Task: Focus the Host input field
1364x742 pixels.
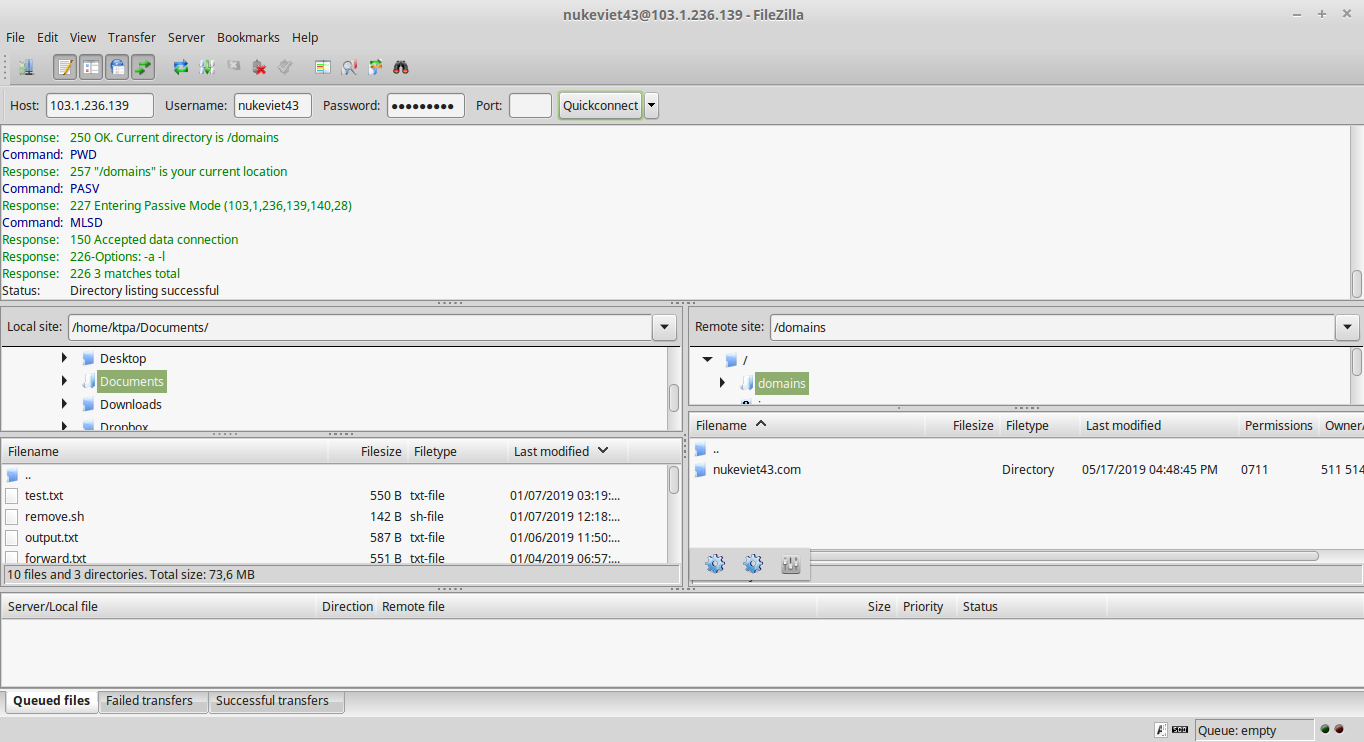Action: pos(100,105)
